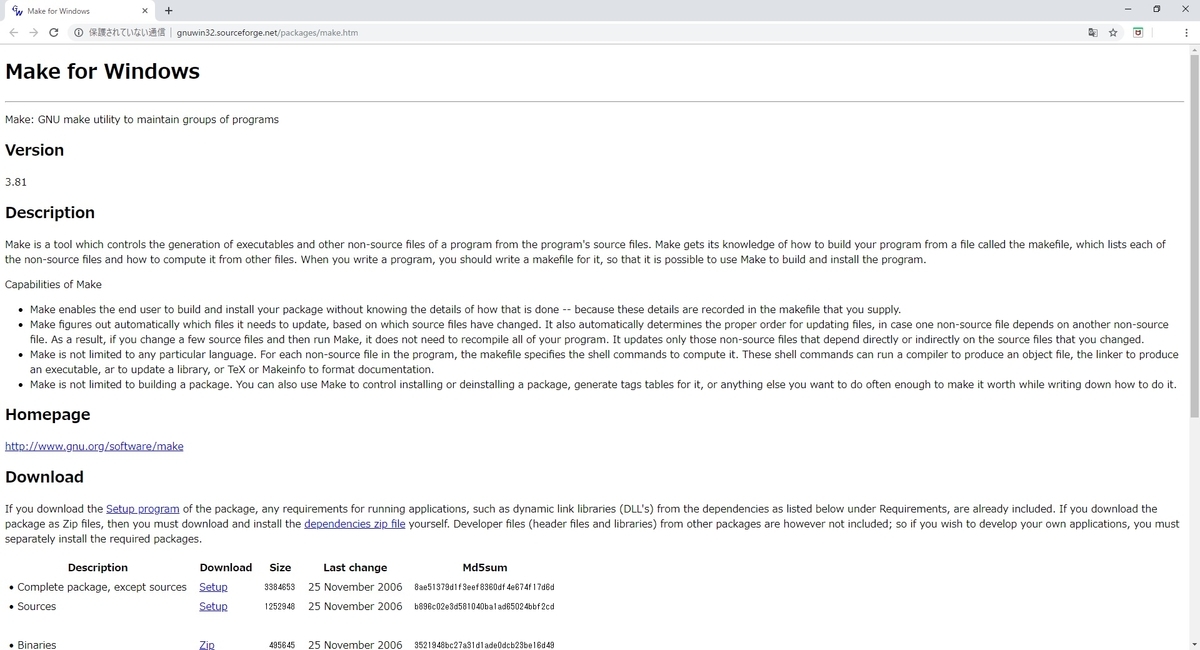This screenshot has height=650, width=1200.
Task: Download Setup for Sources row
Action: (213, 606)
